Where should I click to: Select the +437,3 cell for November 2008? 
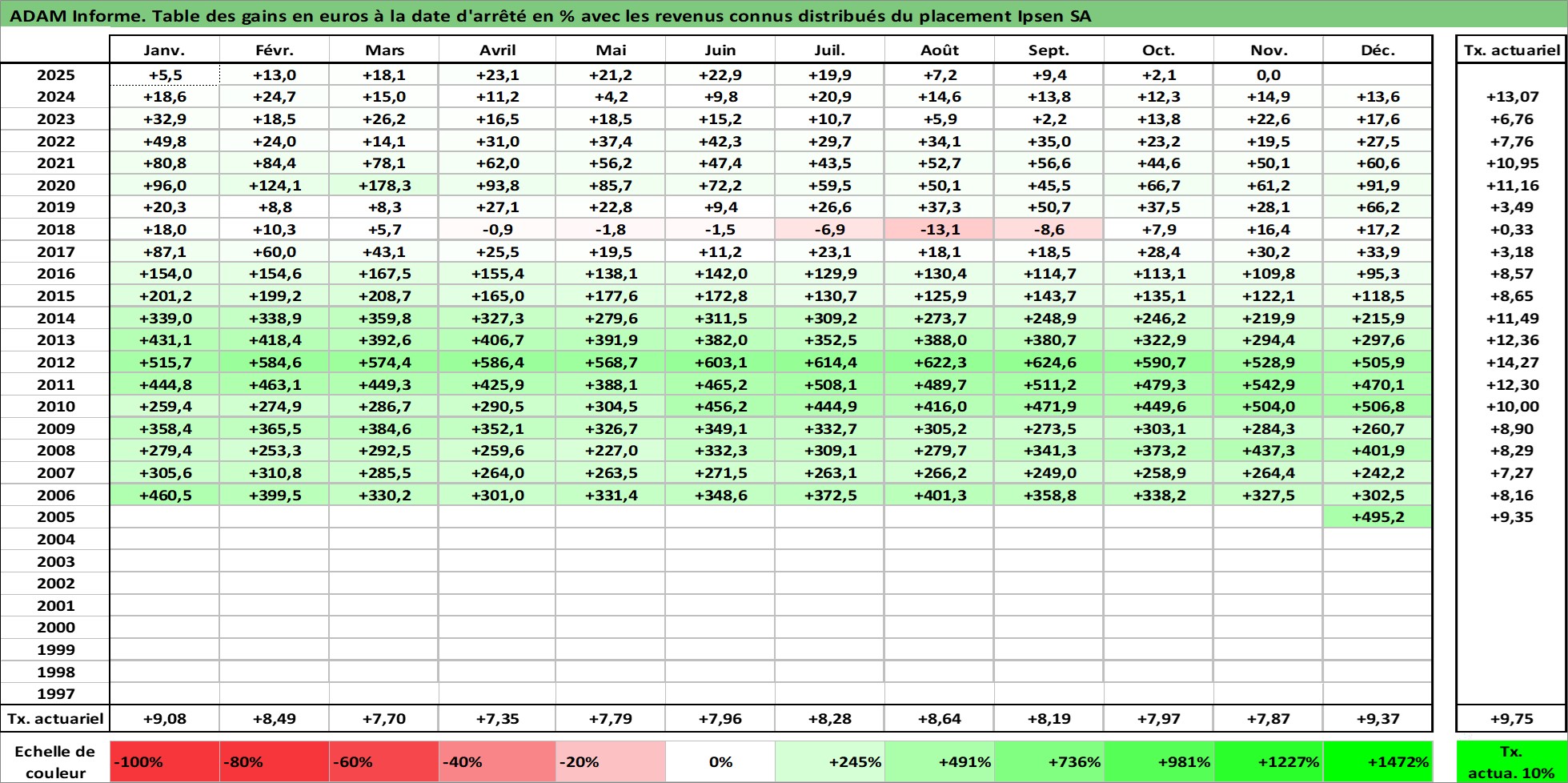click(1269, 450)
